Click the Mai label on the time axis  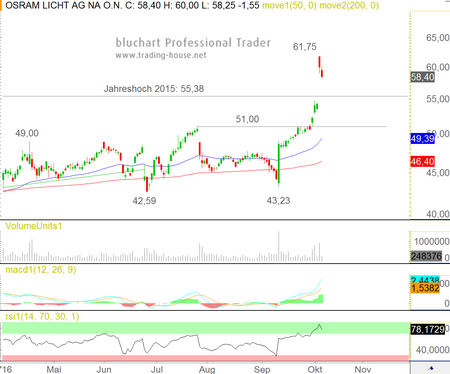coord(54,369)
